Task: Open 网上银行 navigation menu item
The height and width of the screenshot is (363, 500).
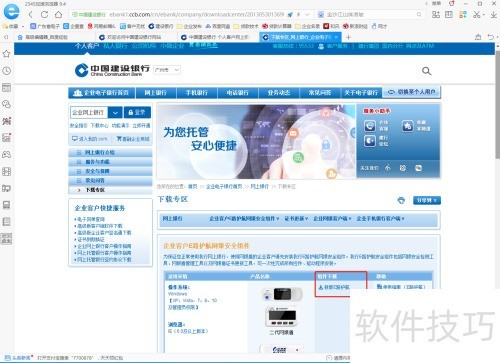Action: coord(156,93)
